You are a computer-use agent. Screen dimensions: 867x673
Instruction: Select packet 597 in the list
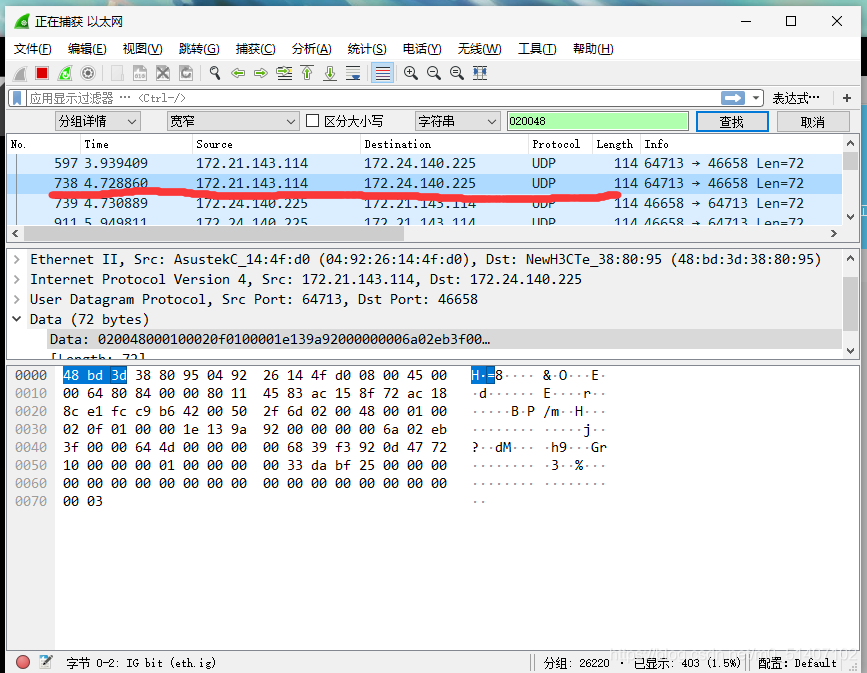pos(425,163)
